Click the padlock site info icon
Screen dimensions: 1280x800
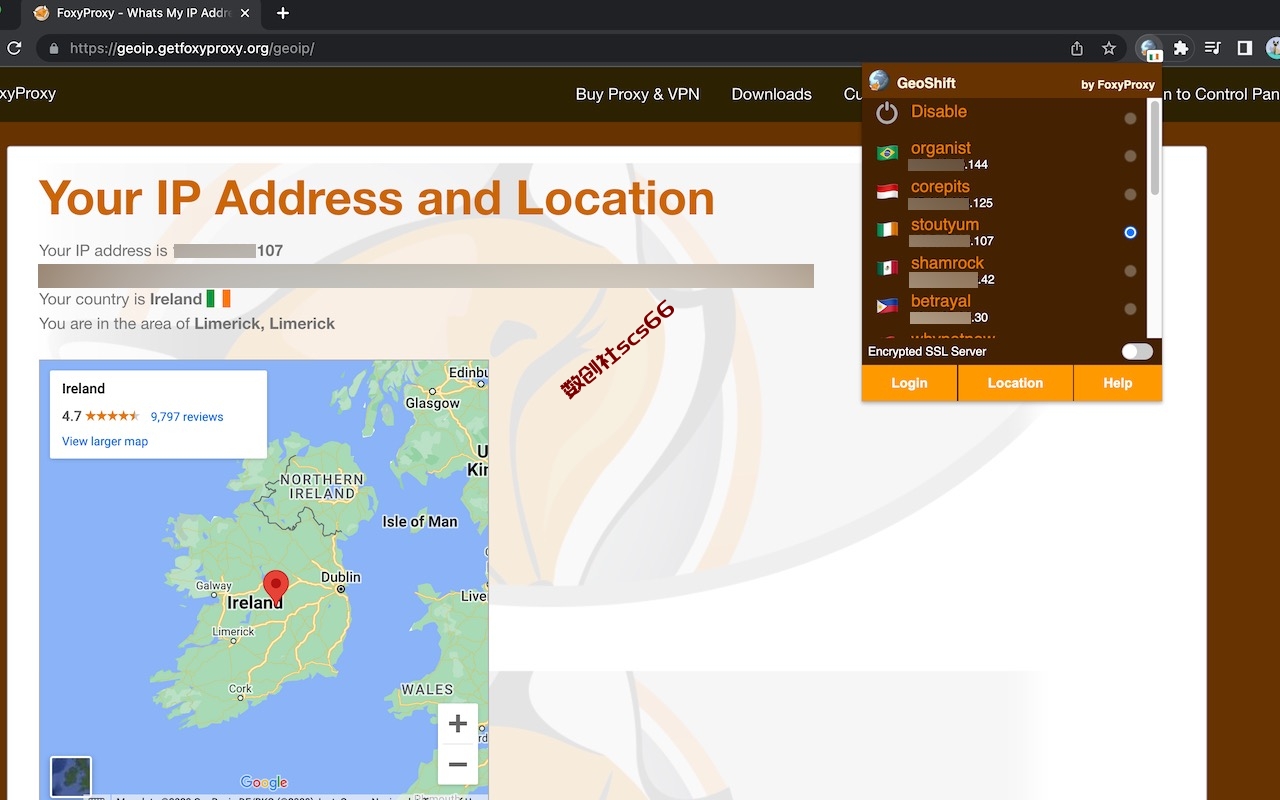pyautogui.click(x=53, y=48)
